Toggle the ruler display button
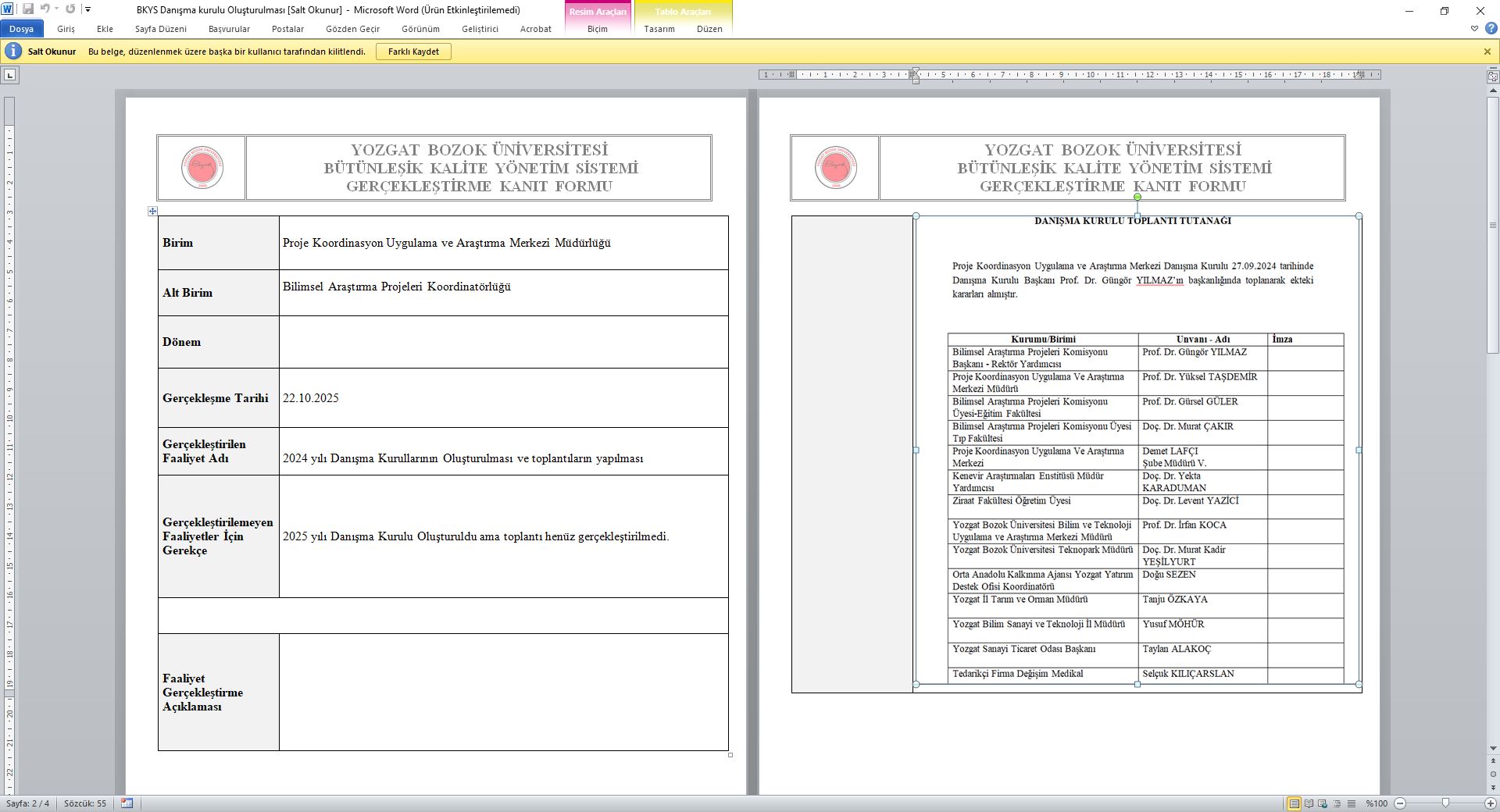The image size is (1500, 812). (x=1493, y=76)
